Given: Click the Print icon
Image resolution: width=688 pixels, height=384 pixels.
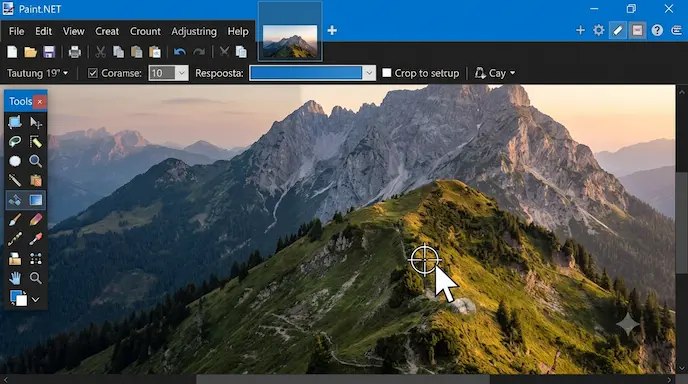Looking at the screenshot, I should pyautogui.click(x=75, y=52).
